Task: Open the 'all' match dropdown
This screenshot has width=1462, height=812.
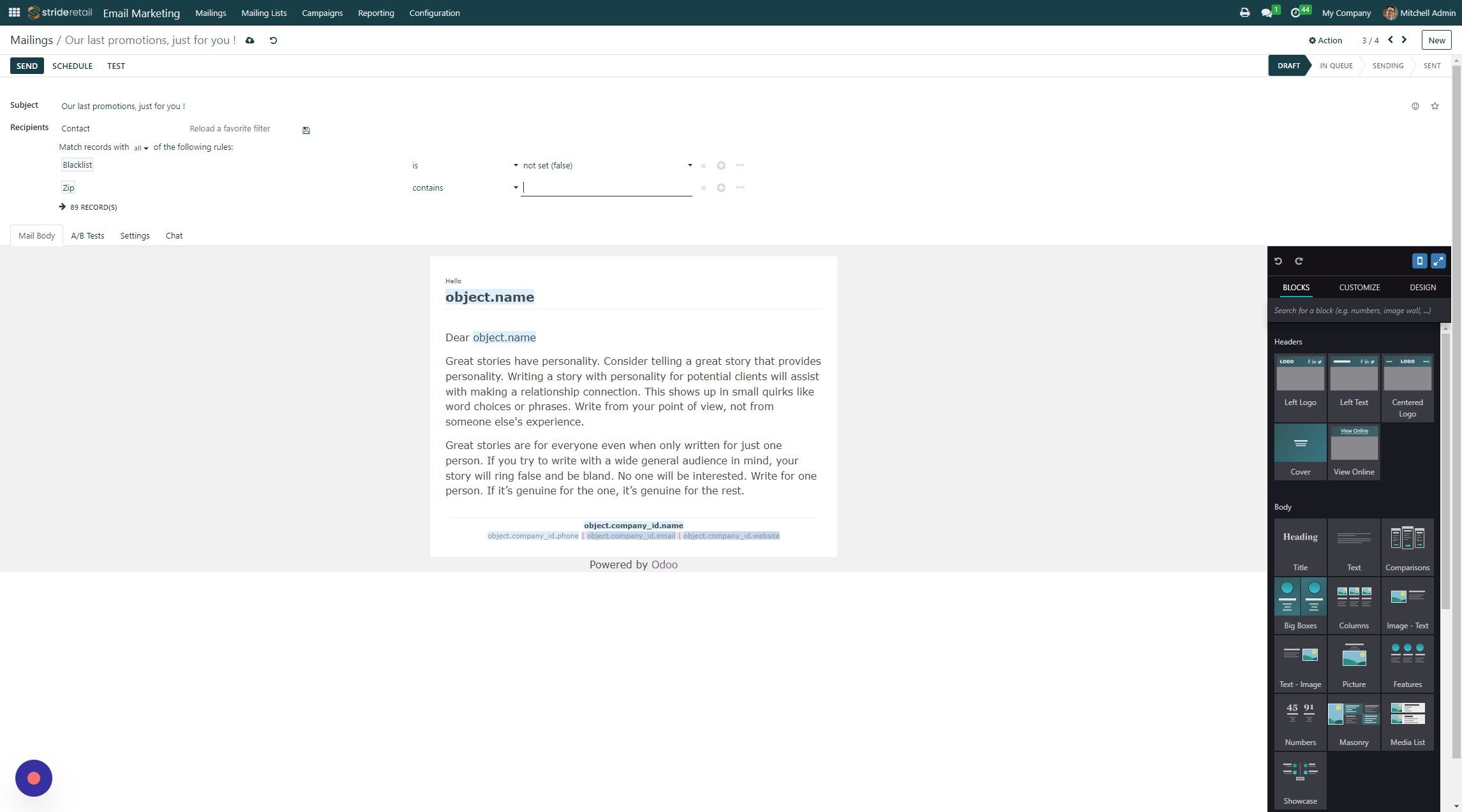Action: [x=141, y=148]
